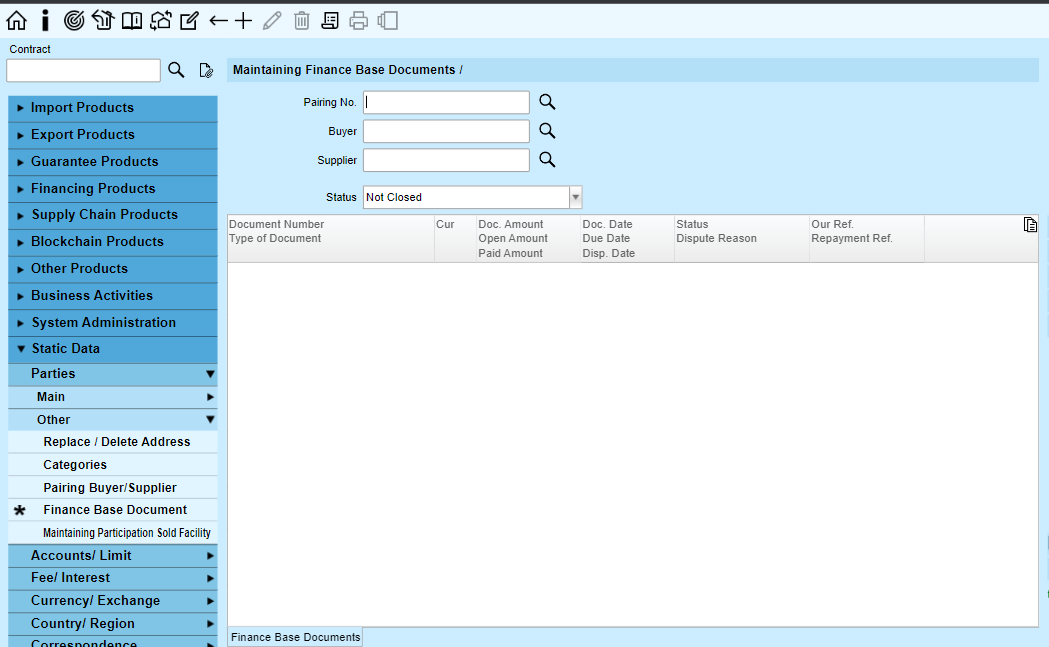1049x647 pixels.
Task: Focus the Buyer input field
Action: (x=446, y=131)
